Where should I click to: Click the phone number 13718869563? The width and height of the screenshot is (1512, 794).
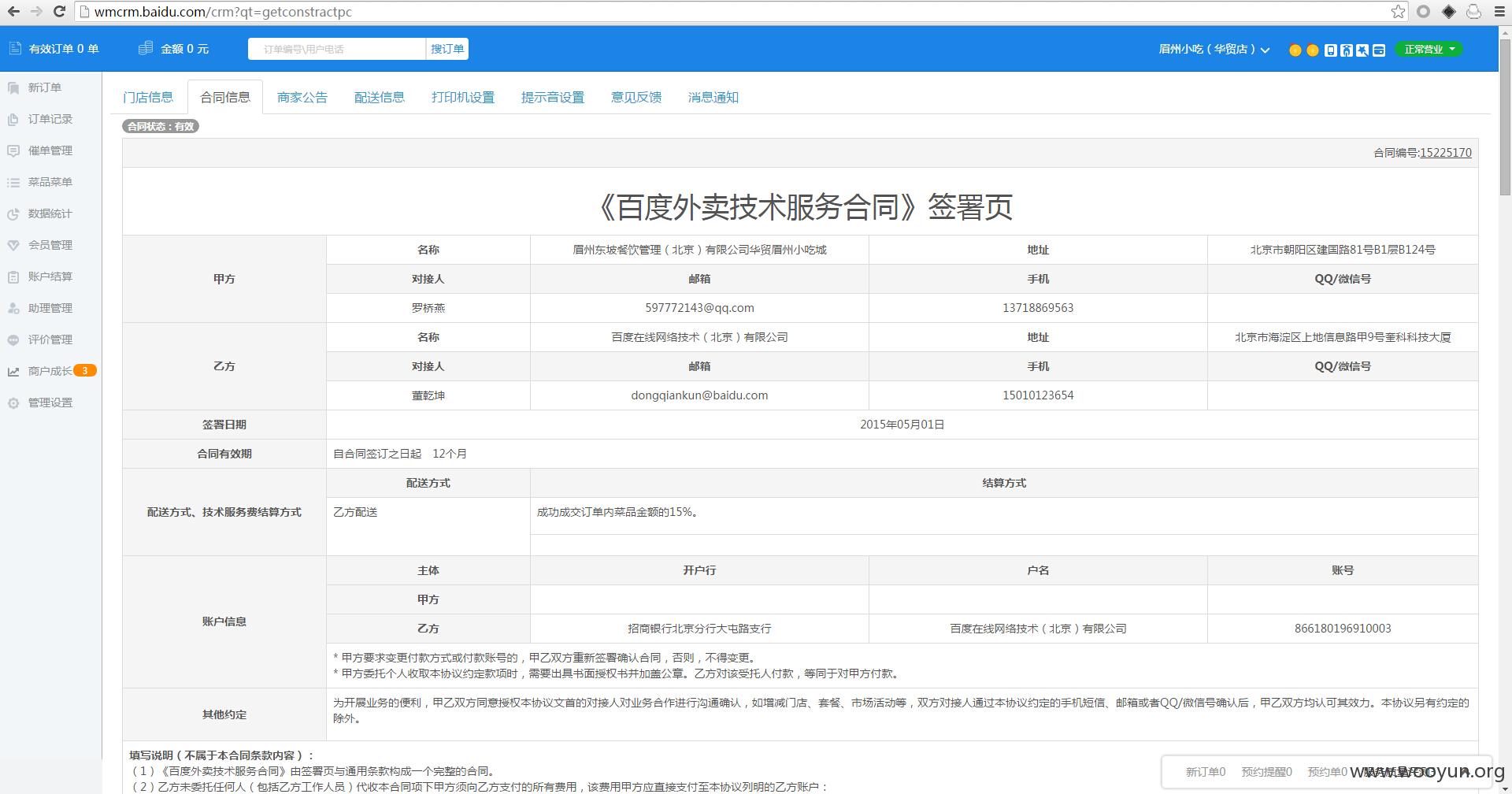[x=1038, y=308]
